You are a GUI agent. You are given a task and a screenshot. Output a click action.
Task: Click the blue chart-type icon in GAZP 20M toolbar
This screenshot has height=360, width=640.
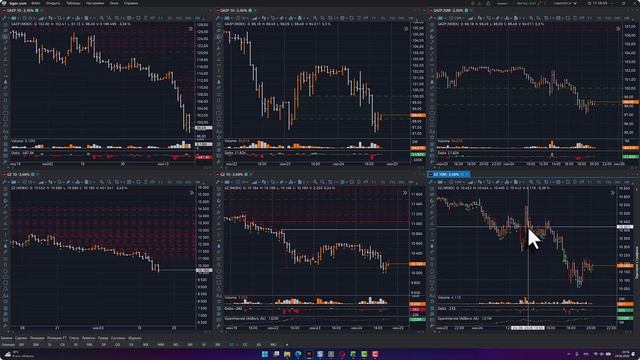(x=441, y=18)
